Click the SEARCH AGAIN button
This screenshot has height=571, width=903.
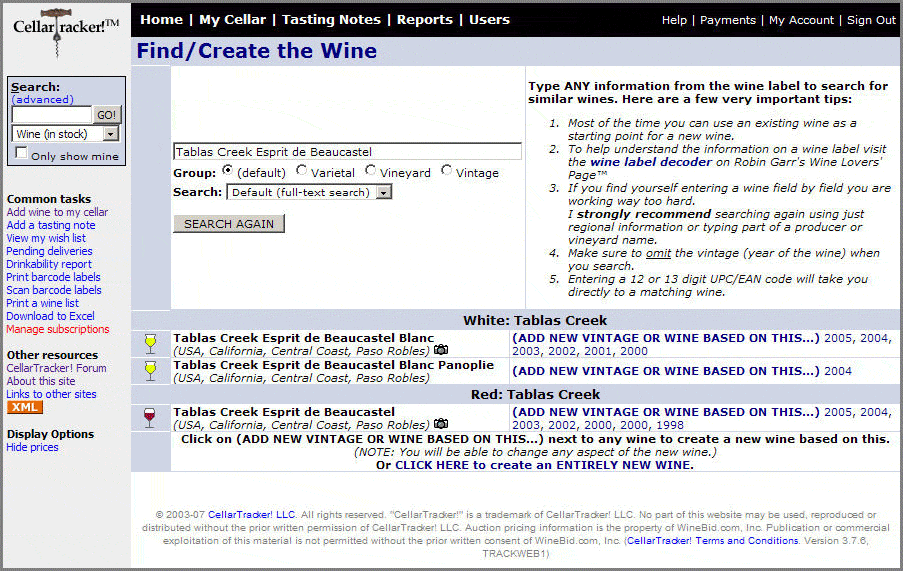click(x=229, y=223)
